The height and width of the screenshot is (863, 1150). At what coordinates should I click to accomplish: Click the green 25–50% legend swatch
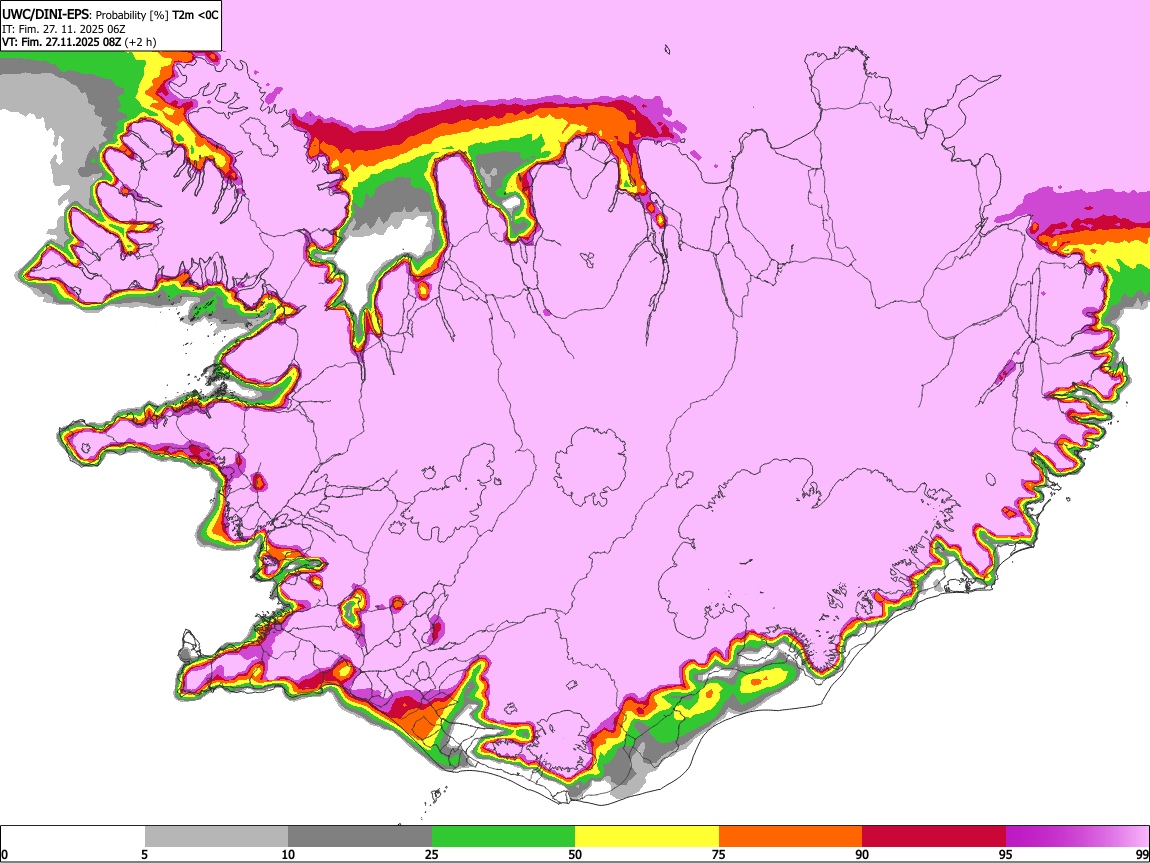503,837
